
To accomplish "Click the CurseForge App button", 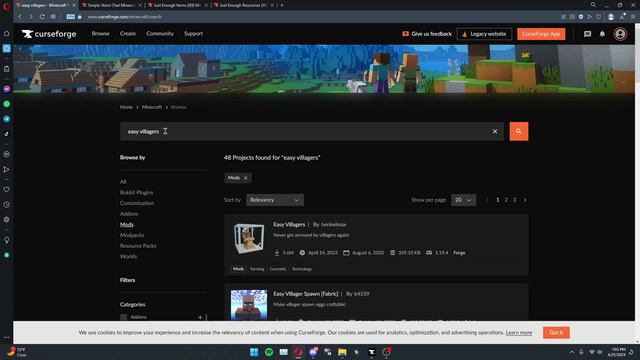I will pyautogui.click(x=541, y=34).
